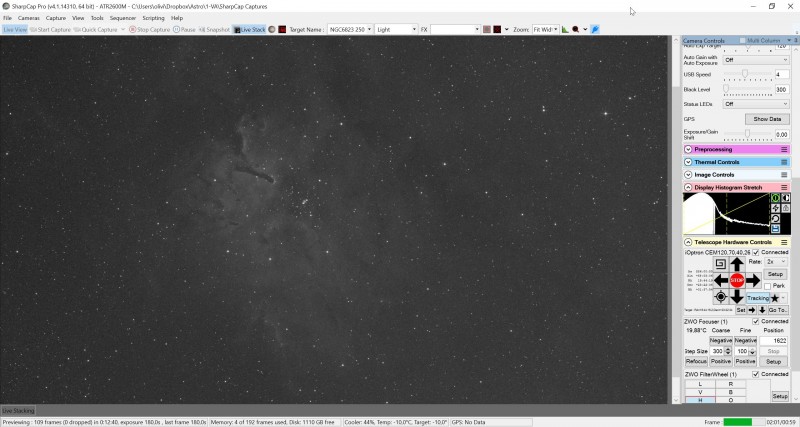Click the lightning bolt auto-stretch icon
This screenshot has width=800, height=427.
pyautogui.click(x=776, y=208)
